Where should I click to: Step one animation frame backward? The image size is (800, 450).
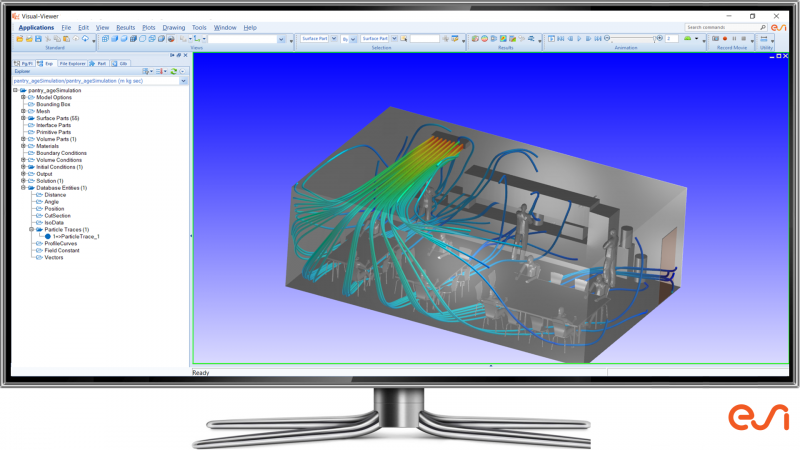pos(570,39)
